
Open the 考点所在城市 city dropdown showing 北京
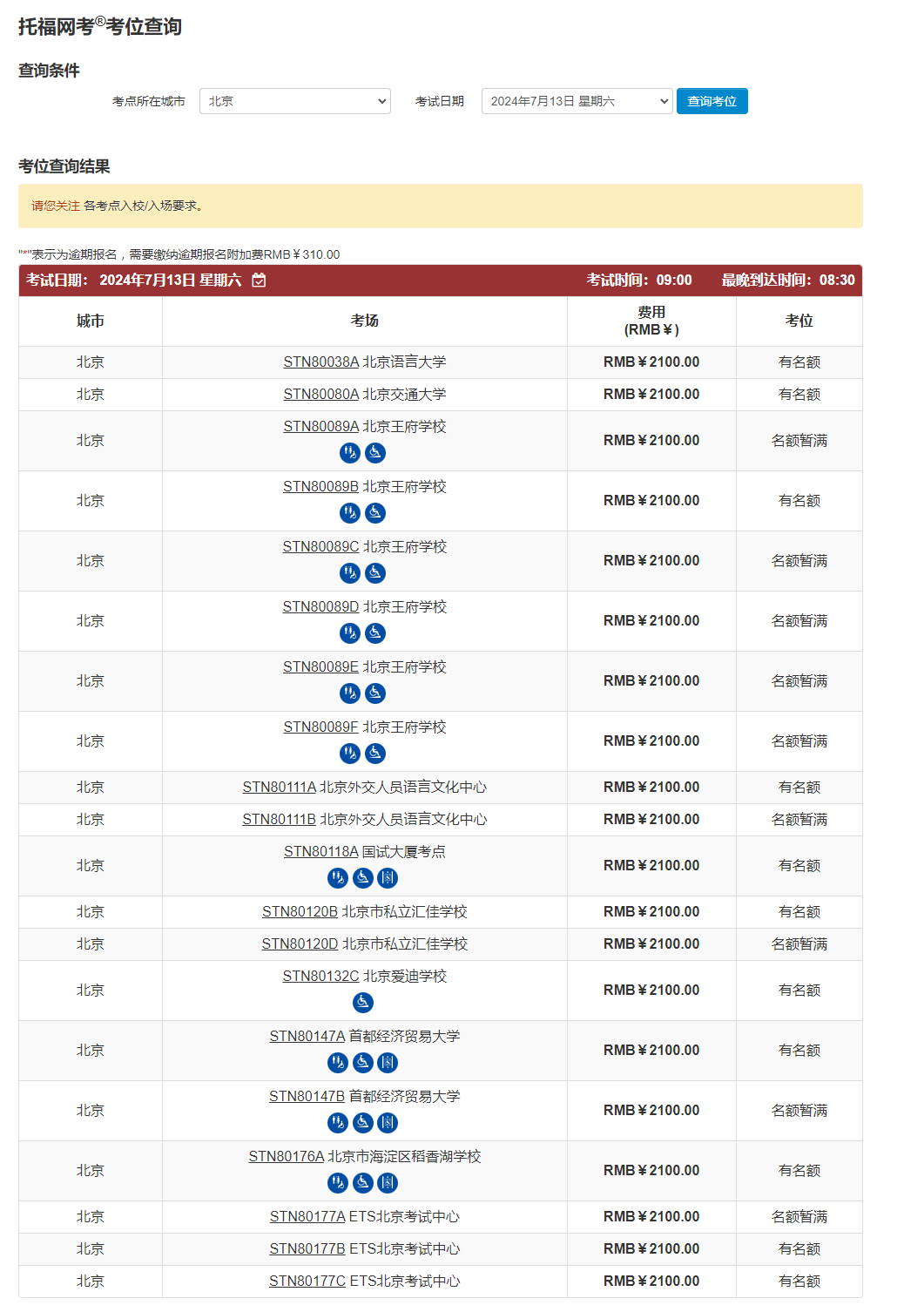tap(295, 101)
